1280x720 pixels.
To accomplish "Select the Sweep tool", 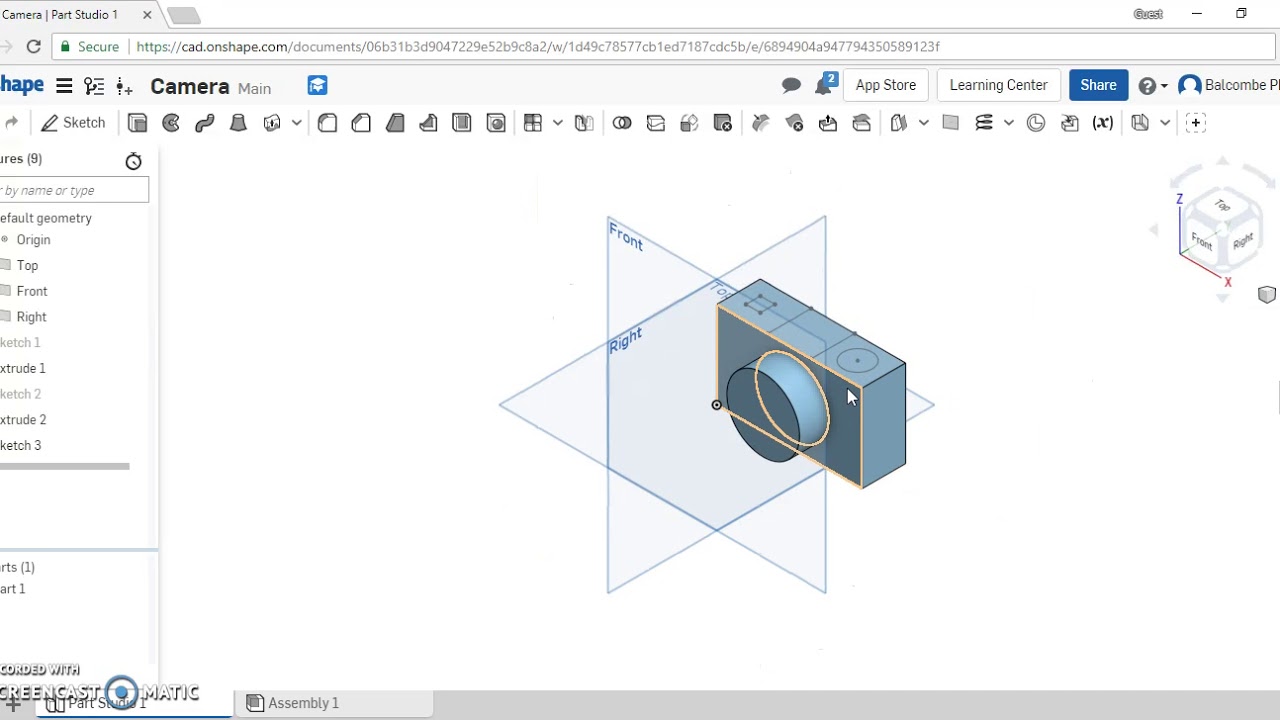I will click(205, 123).
